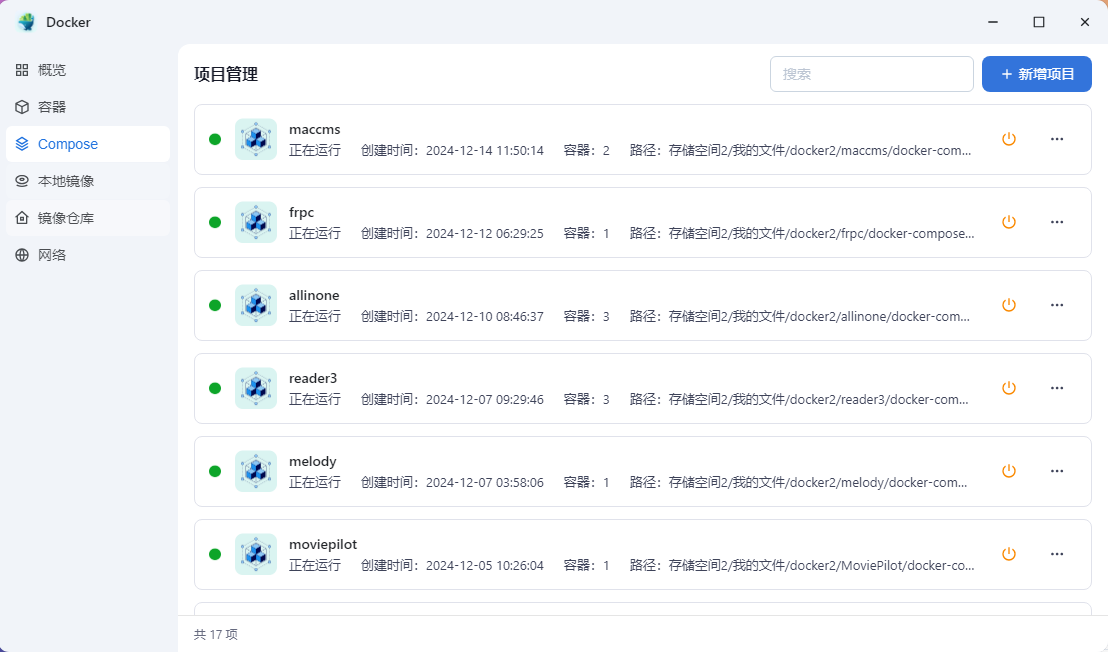
Task: Open more options for reader3
Action: [x=1057, y=388]
